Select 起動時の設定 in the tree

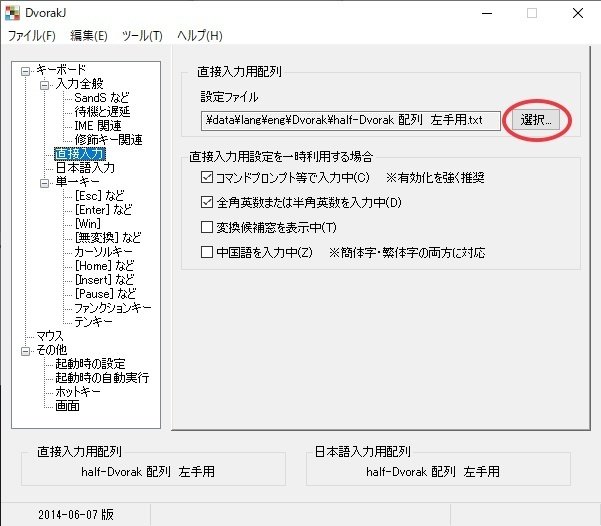[90, 363]
